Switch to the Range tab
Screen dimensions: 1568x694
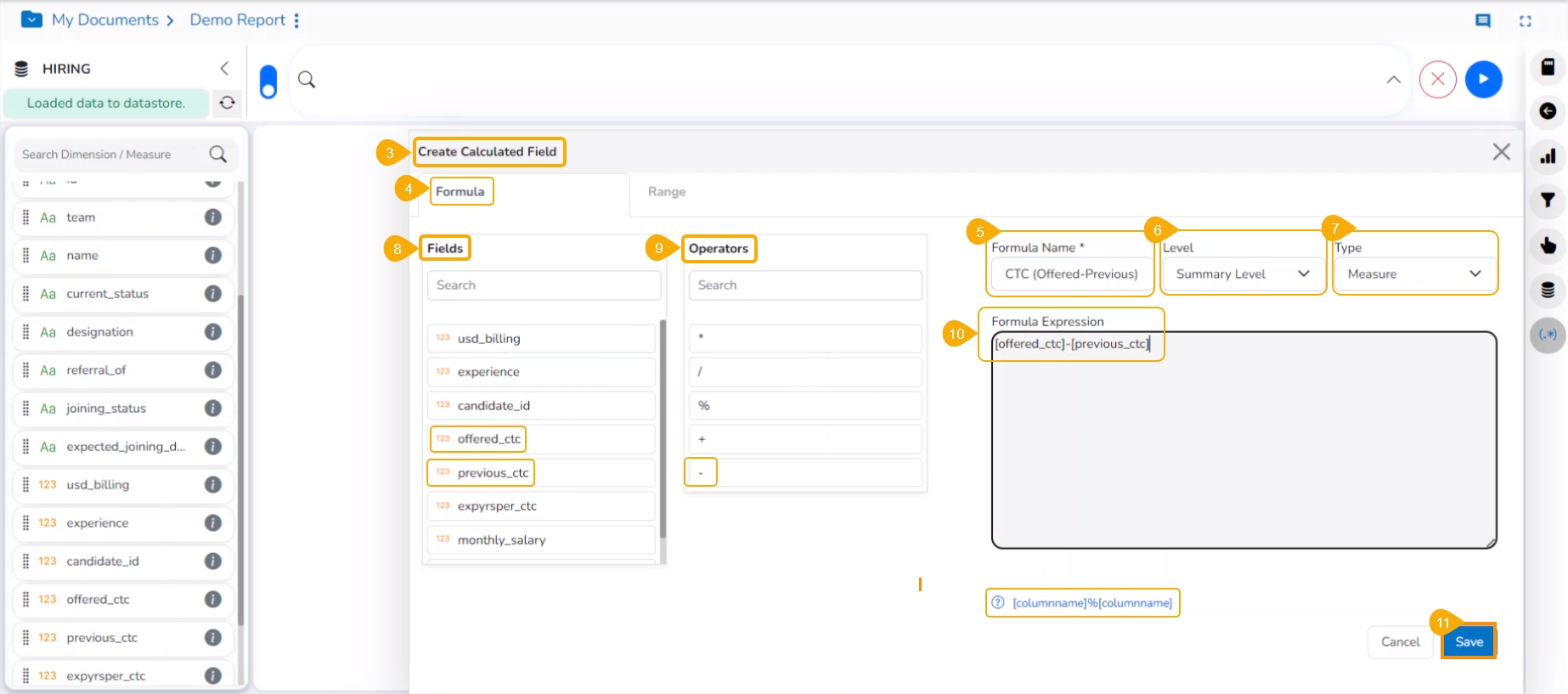[x=666, y=192]
